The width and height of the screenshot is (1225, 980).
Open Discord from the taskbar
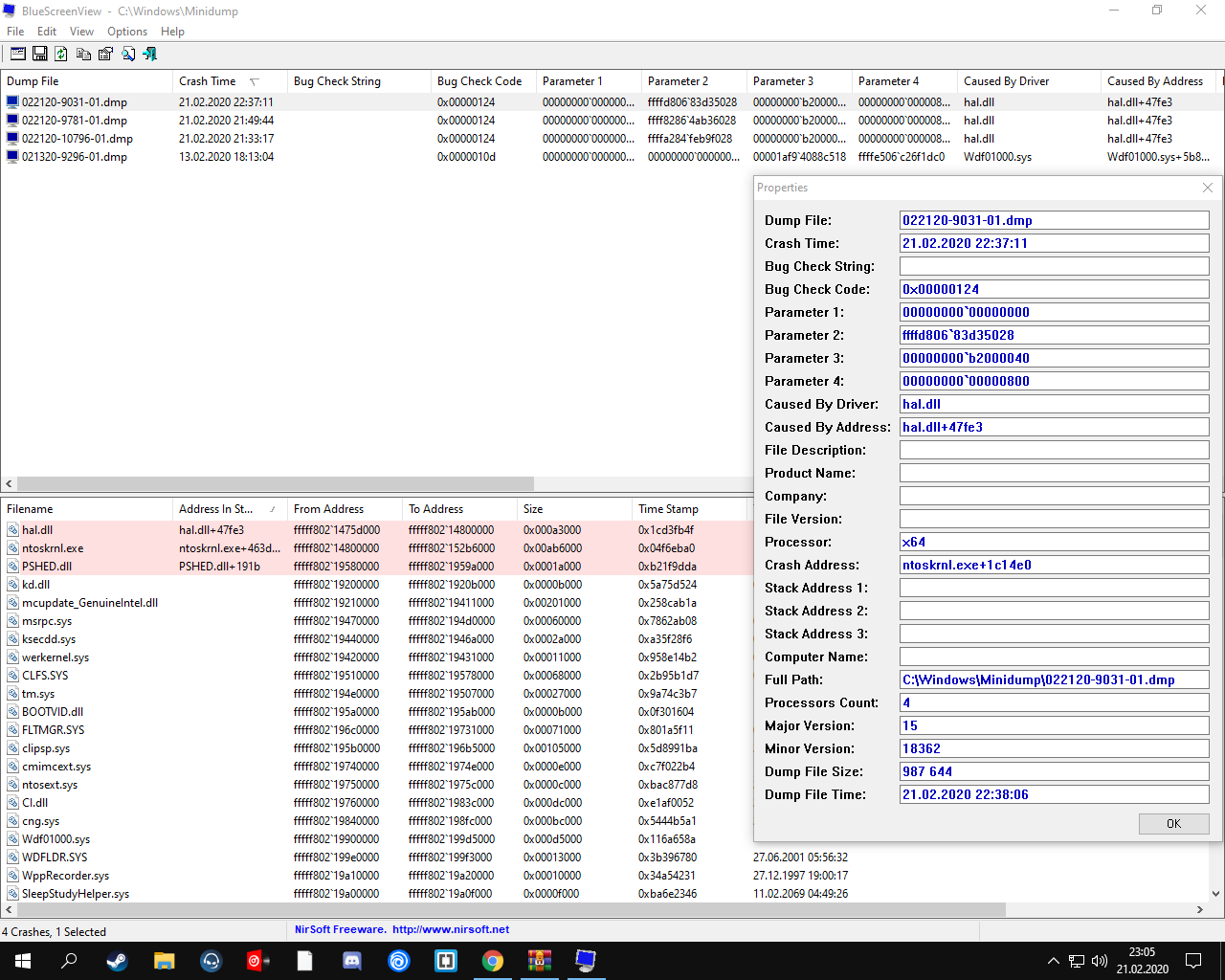tap(351, 961)
